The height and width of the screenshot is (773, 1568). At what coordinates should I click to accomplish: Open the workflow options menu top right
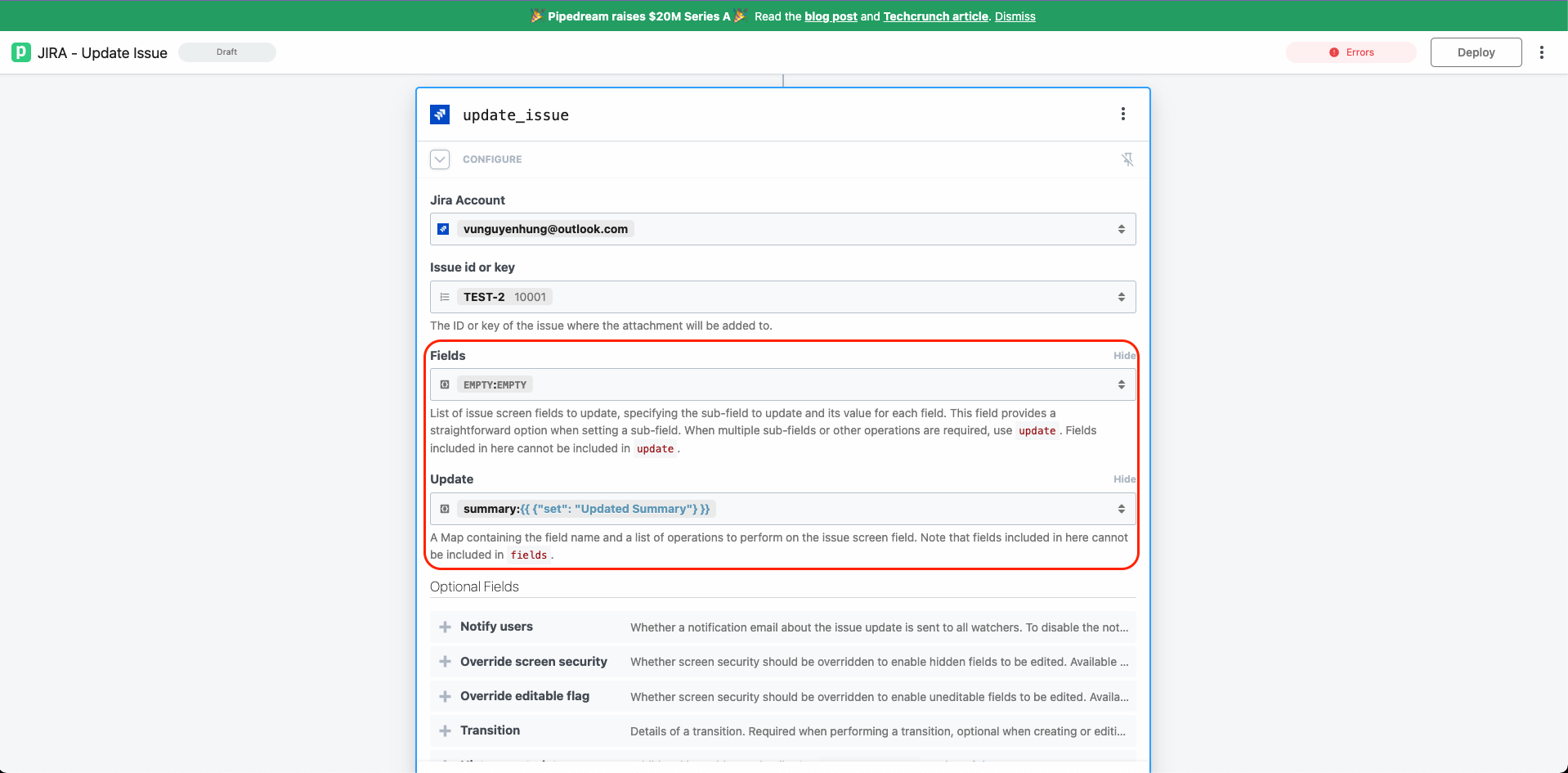click(x=1542, y=52)
